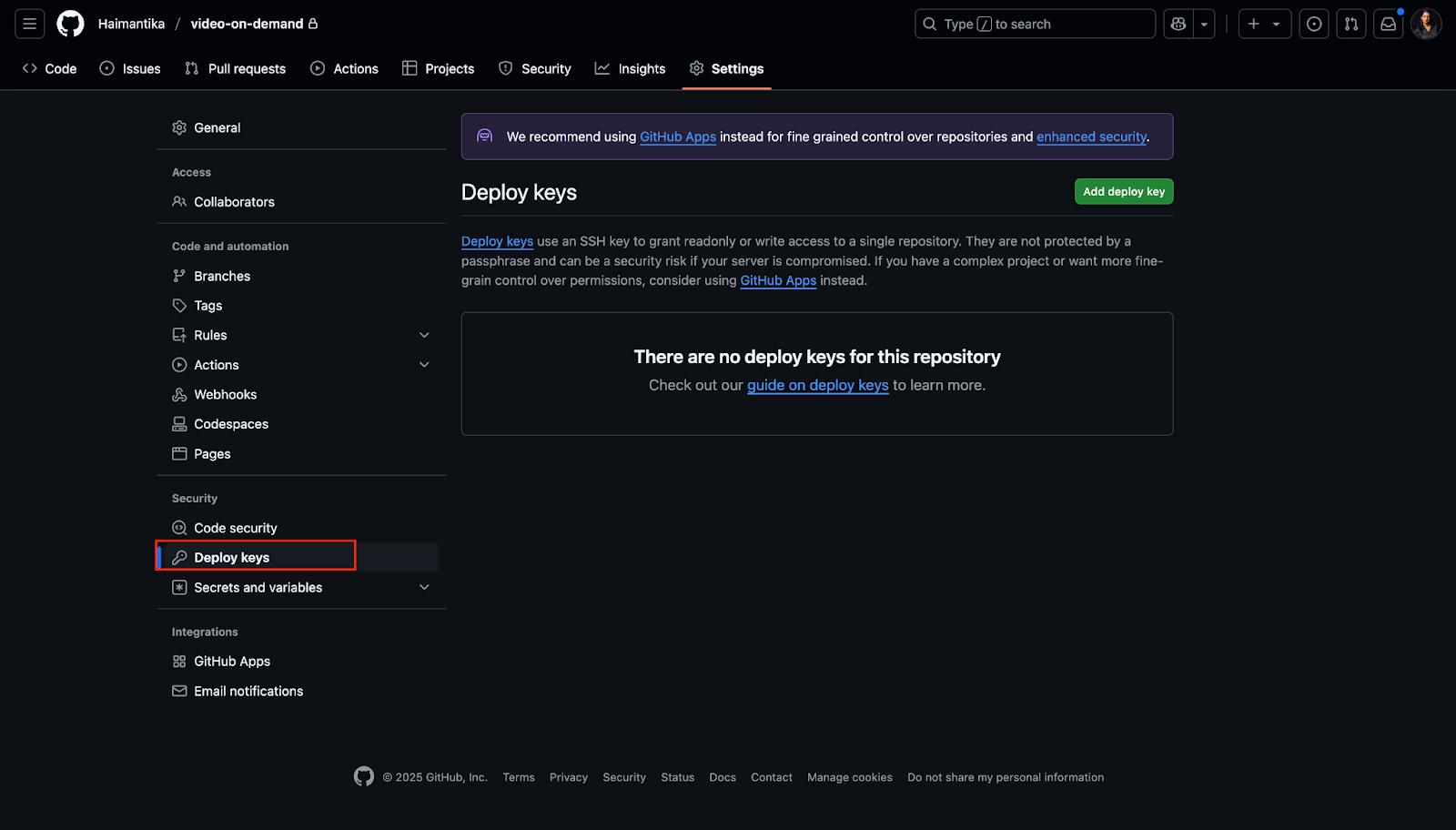Open the Haimantika owner link
1456x830 pixels.
pyautogui.click(x=132, y=24)
